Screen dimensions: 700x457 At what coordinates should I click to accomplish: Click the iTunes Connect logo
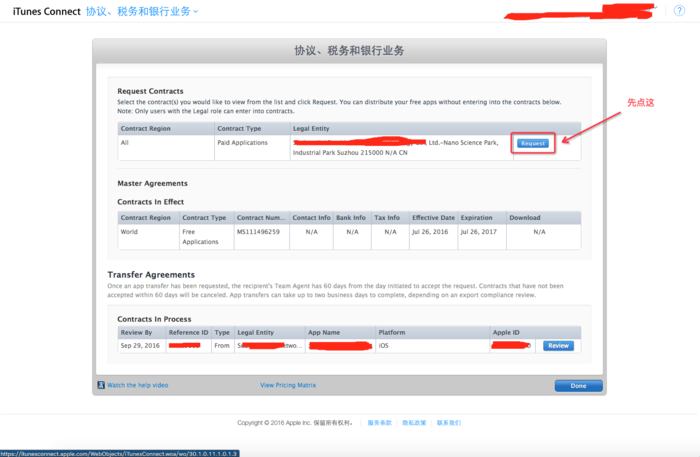(x=46, y=11)
